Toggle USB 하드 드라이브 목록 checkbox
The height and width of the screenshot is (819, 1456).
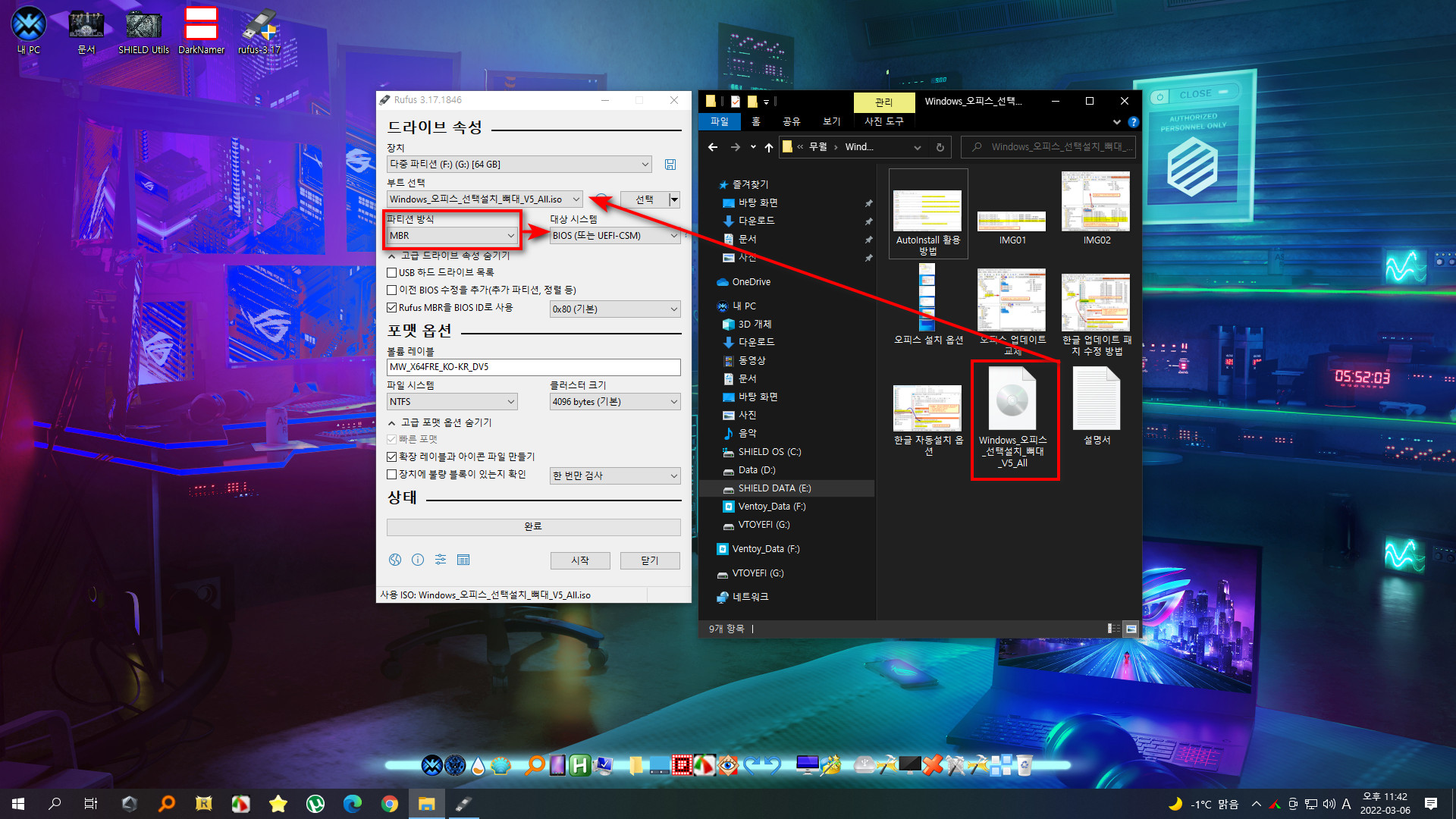441,272
